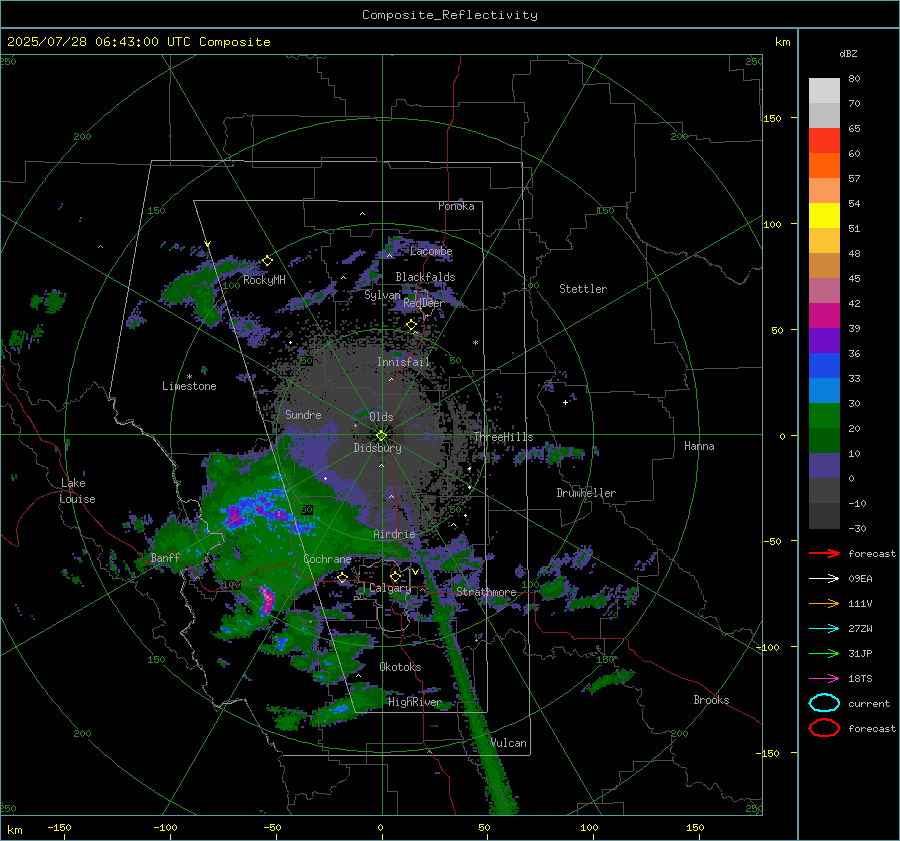Click the yellow diamond marker below Cochrane
The height and width of the screenshot is (841, 900).
pyautogui.click(x=343, y=577)
